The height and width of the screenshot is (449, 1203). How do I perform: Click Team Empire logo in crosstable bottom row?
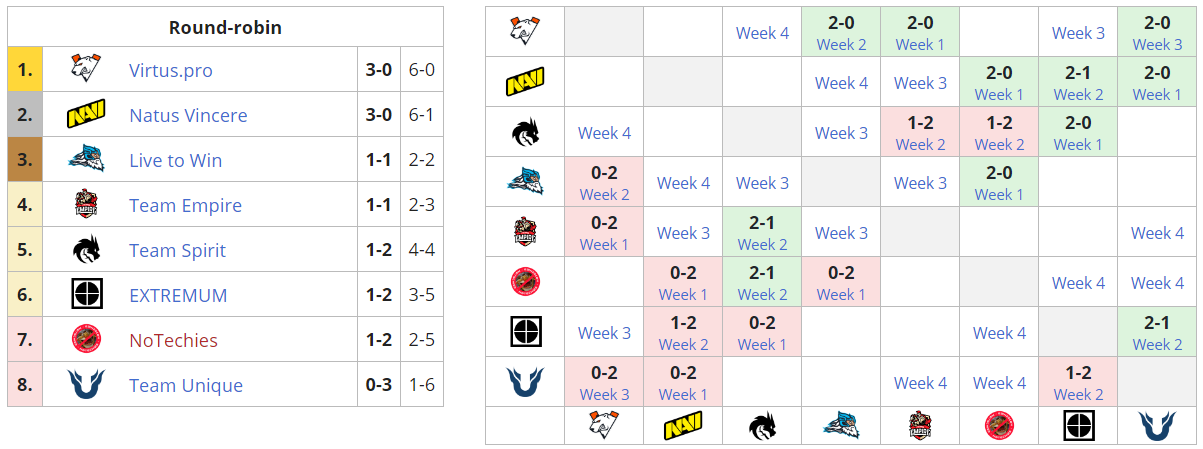coord(920,426)
